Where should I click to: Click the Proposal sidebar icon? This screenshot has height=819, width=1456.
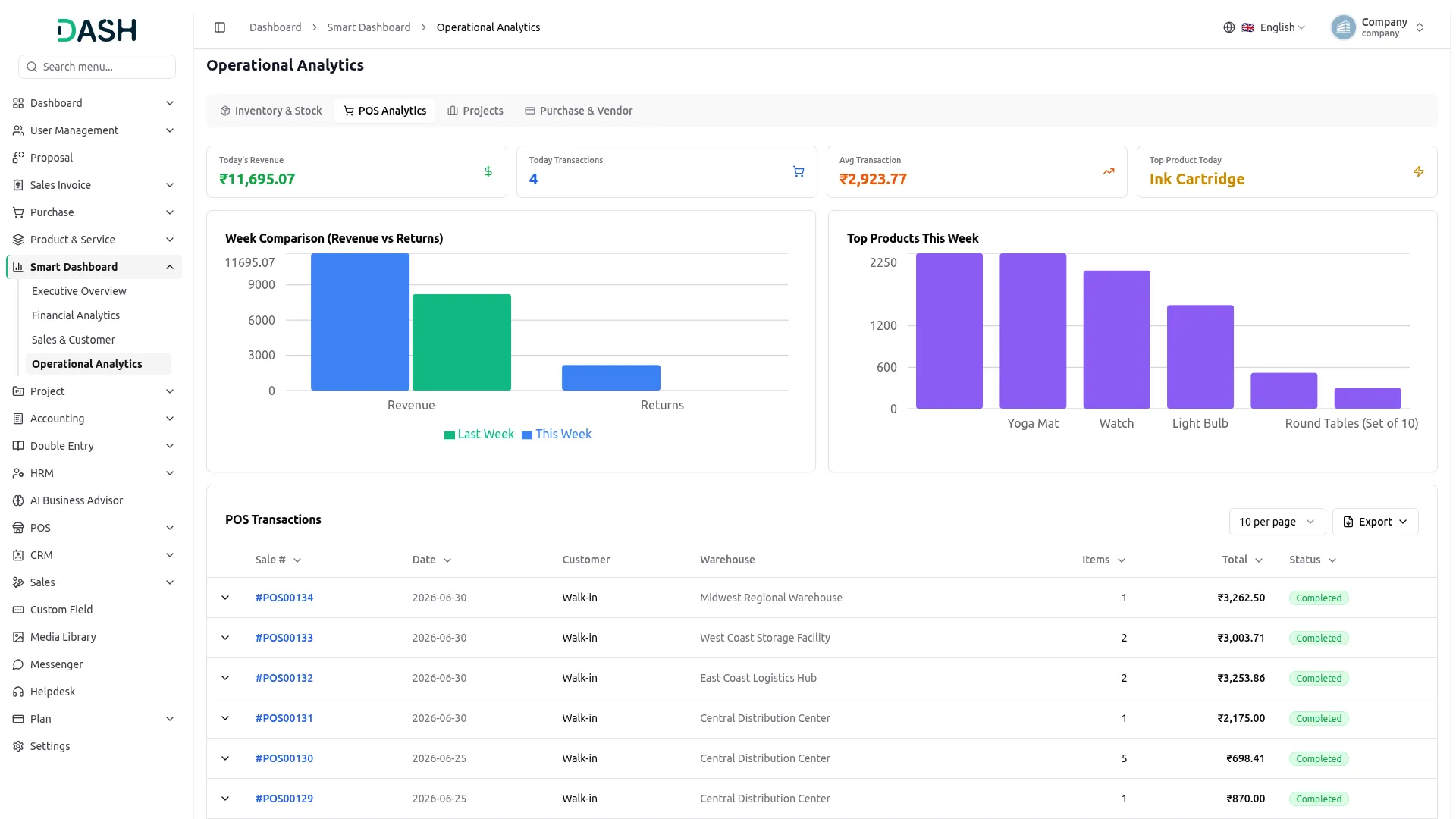[x=18, y=158]
